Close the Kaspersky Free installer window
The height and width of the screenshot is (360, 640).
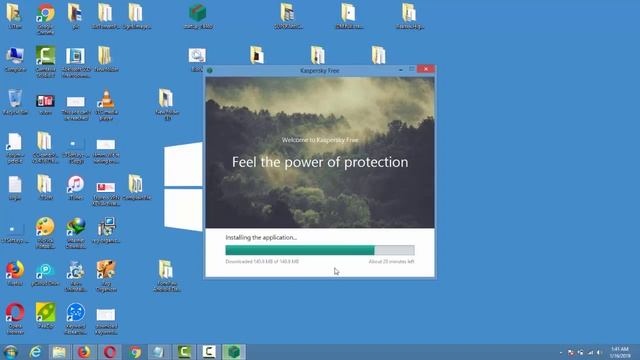pyautogui.click(x=426, y=69)
